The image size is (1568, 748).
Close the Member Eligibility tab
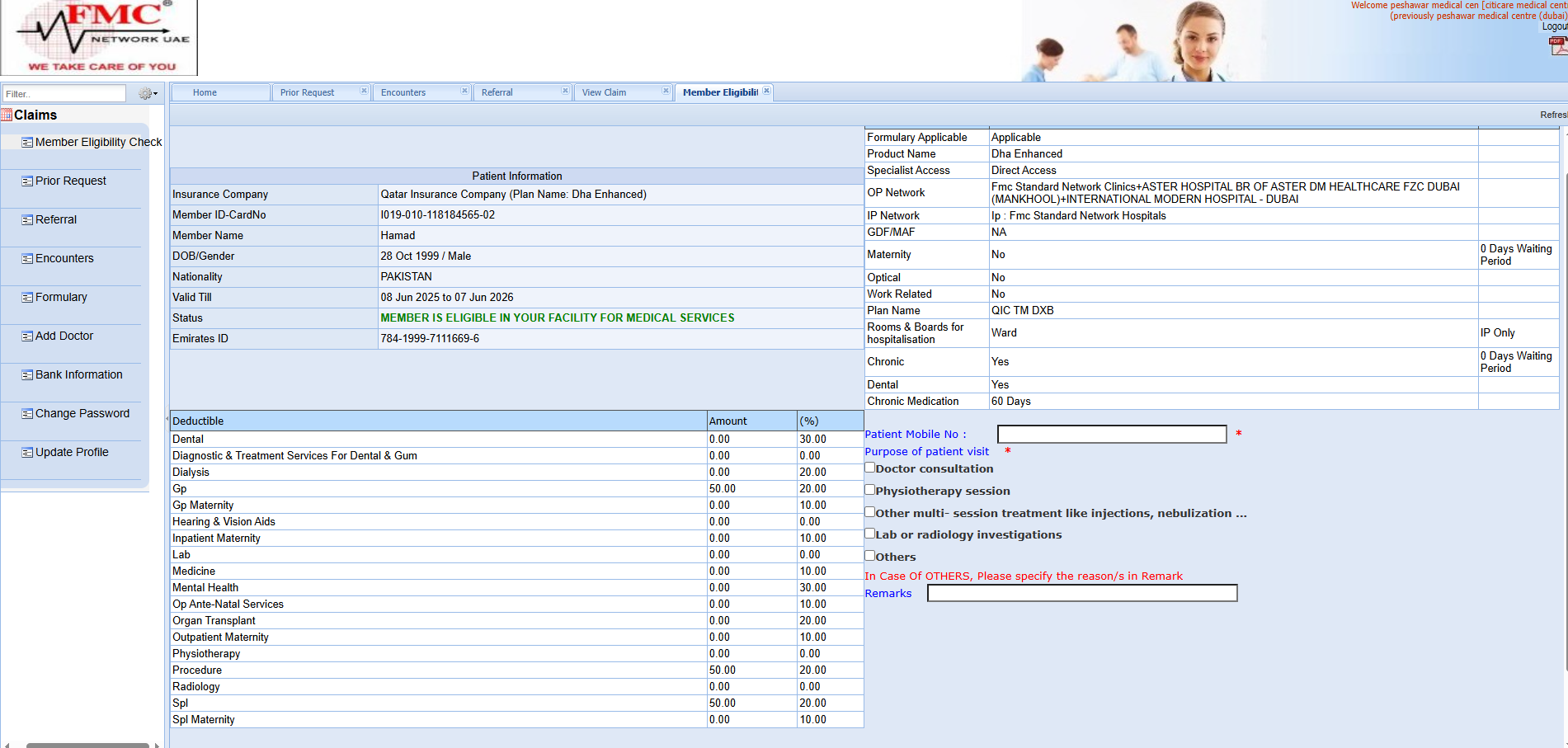[x=766, y=92]
